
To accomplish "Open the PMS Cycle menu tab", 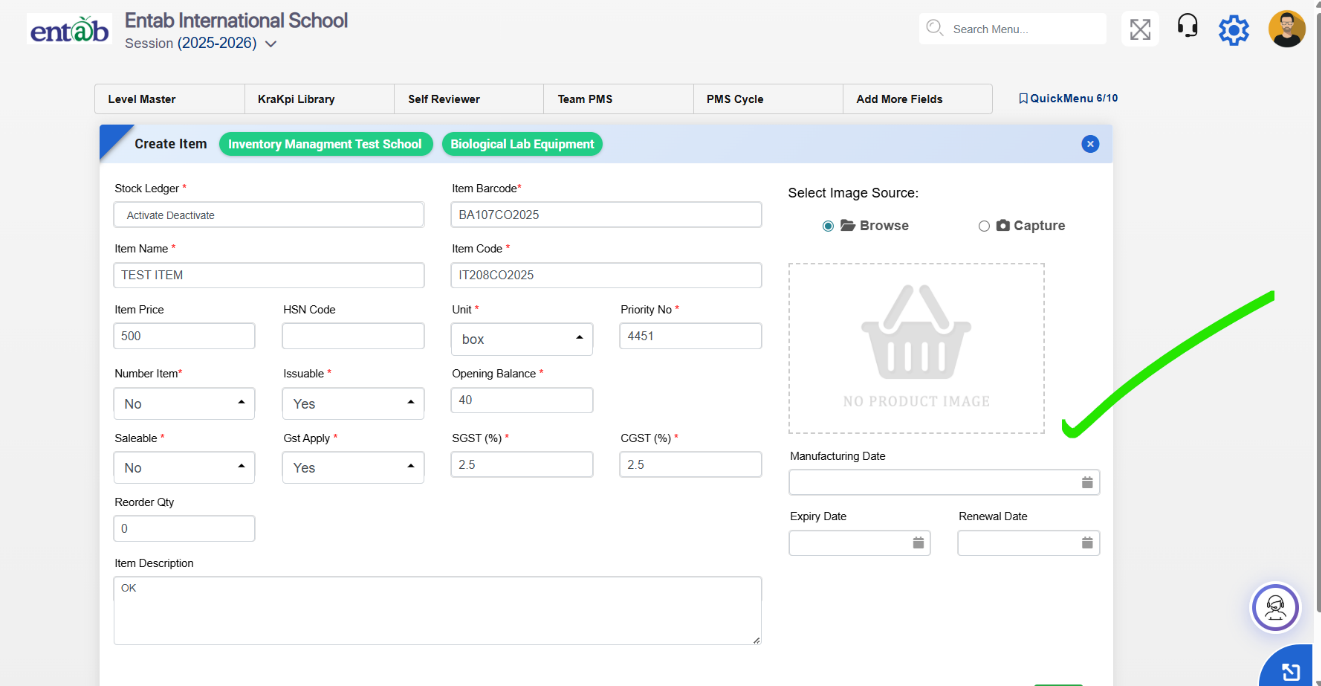I will 768,99.
